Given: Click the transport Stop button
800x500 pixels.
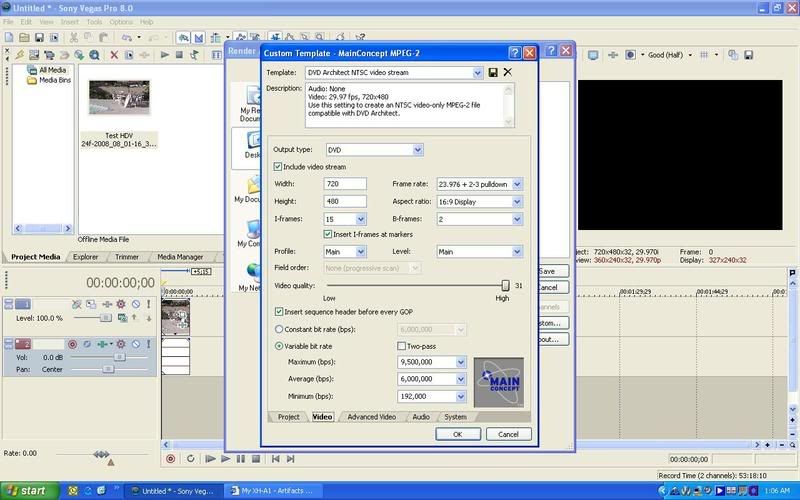Looking at the screenshot, I should point(256,459).
